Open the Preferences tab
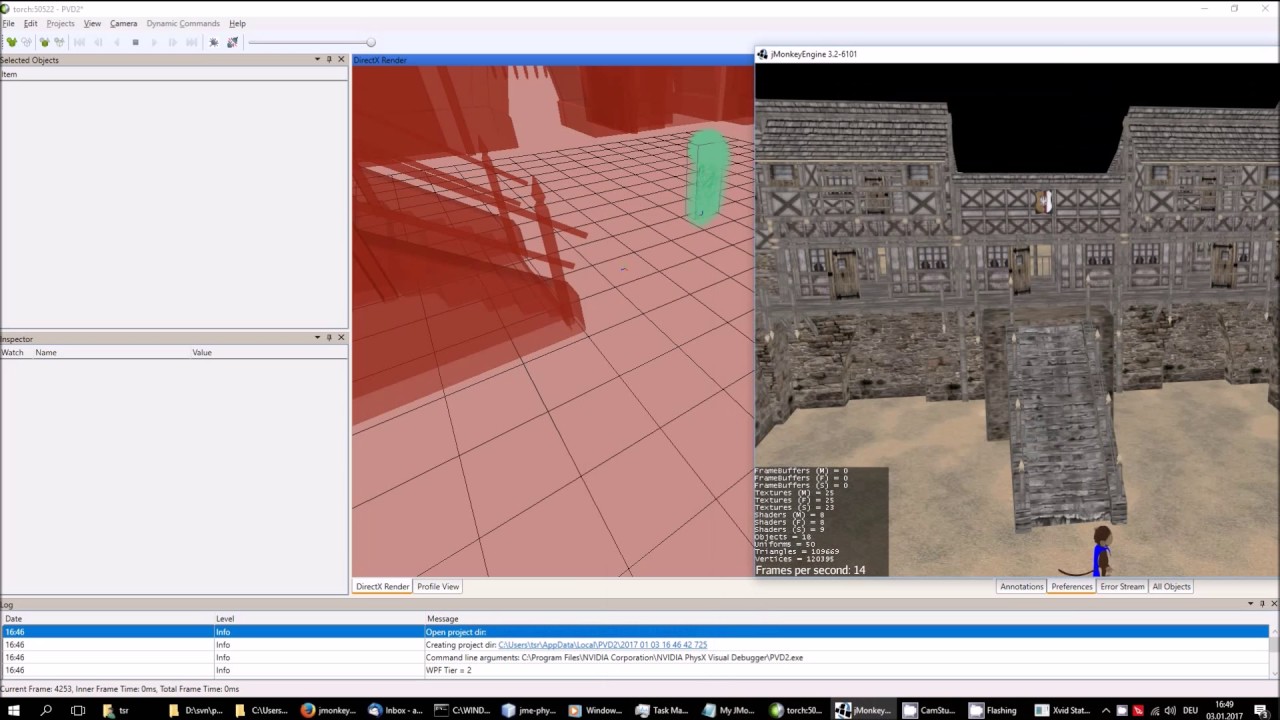This screenshot has height=720, width=1280. pyautogui.click(x=1072, y=587)
